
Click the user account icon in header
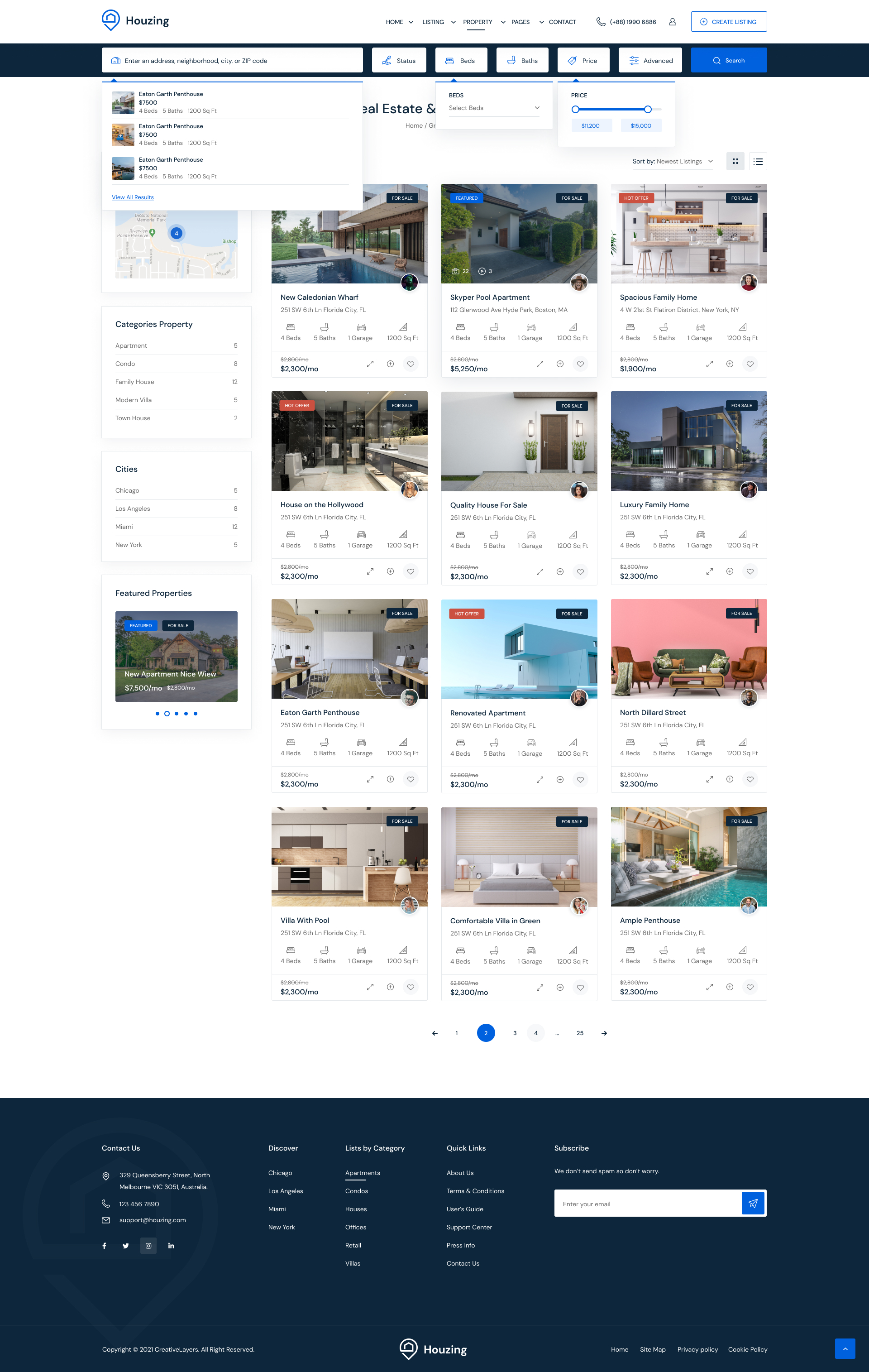[672, 22]
